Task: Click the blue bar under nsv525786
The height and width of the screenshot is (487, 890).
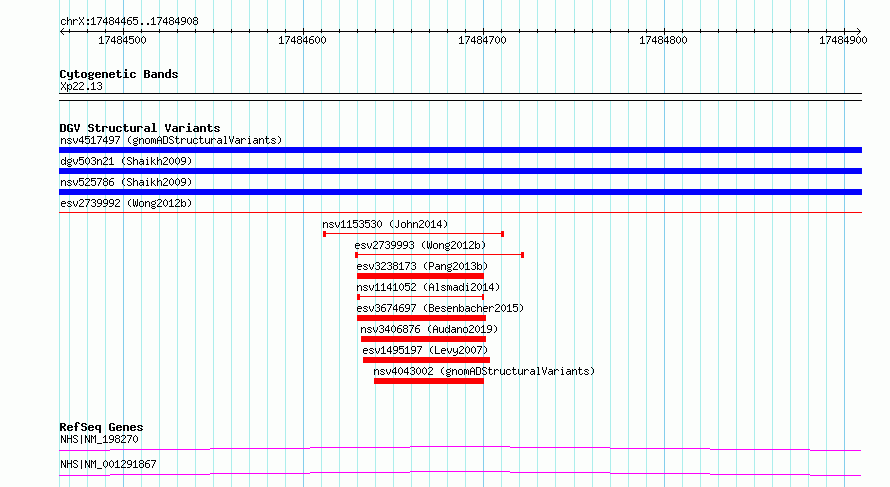Action: [x=460, y=192]
